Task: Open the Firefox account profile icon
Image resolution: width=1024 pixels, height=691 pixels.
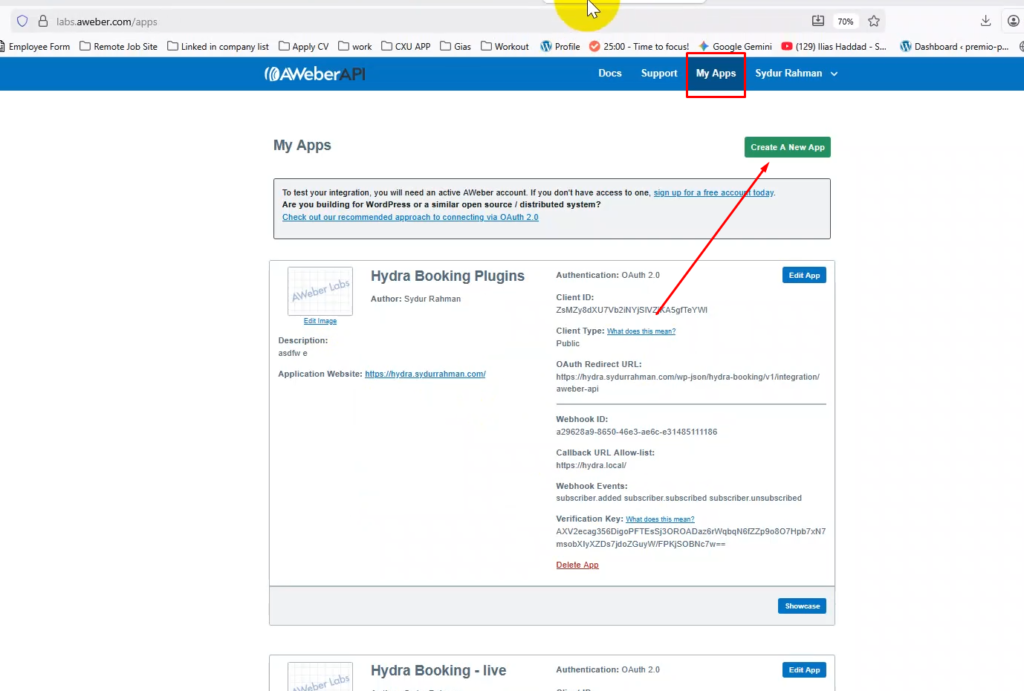Action: (1013, 21)
